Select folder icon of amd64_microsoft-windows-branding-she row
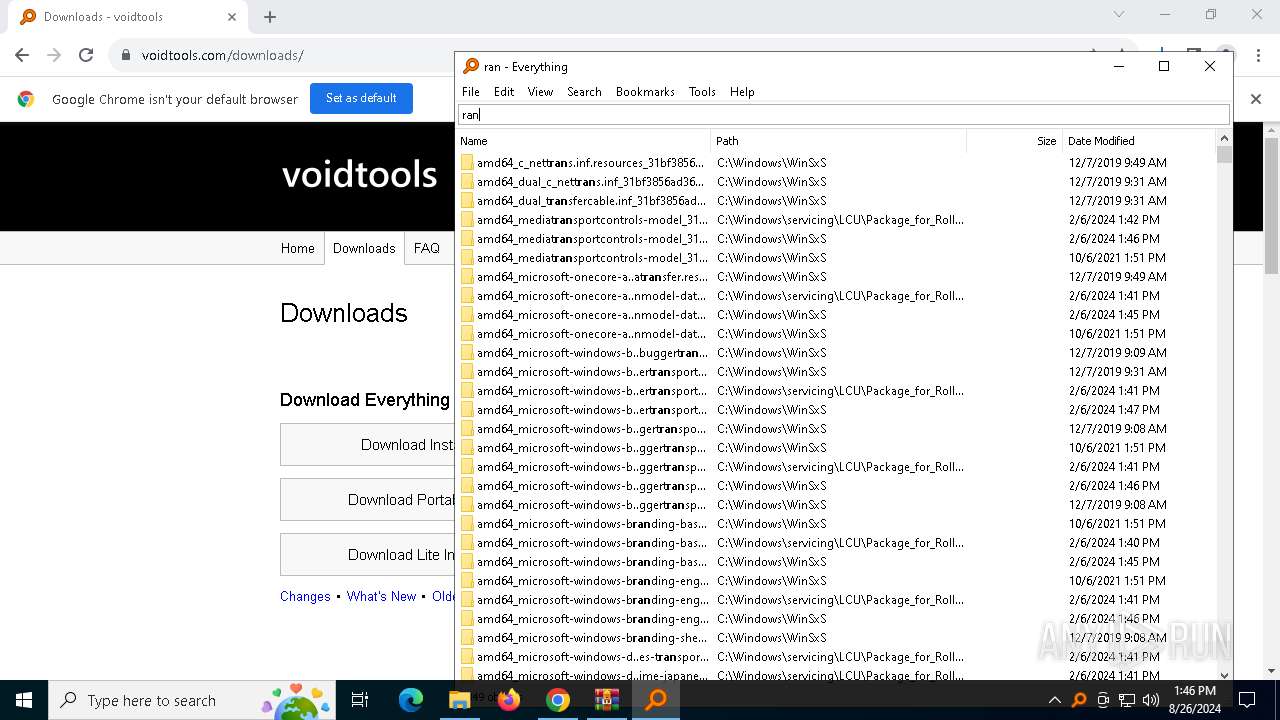The image size is (1280, 720). click(467, 637)
